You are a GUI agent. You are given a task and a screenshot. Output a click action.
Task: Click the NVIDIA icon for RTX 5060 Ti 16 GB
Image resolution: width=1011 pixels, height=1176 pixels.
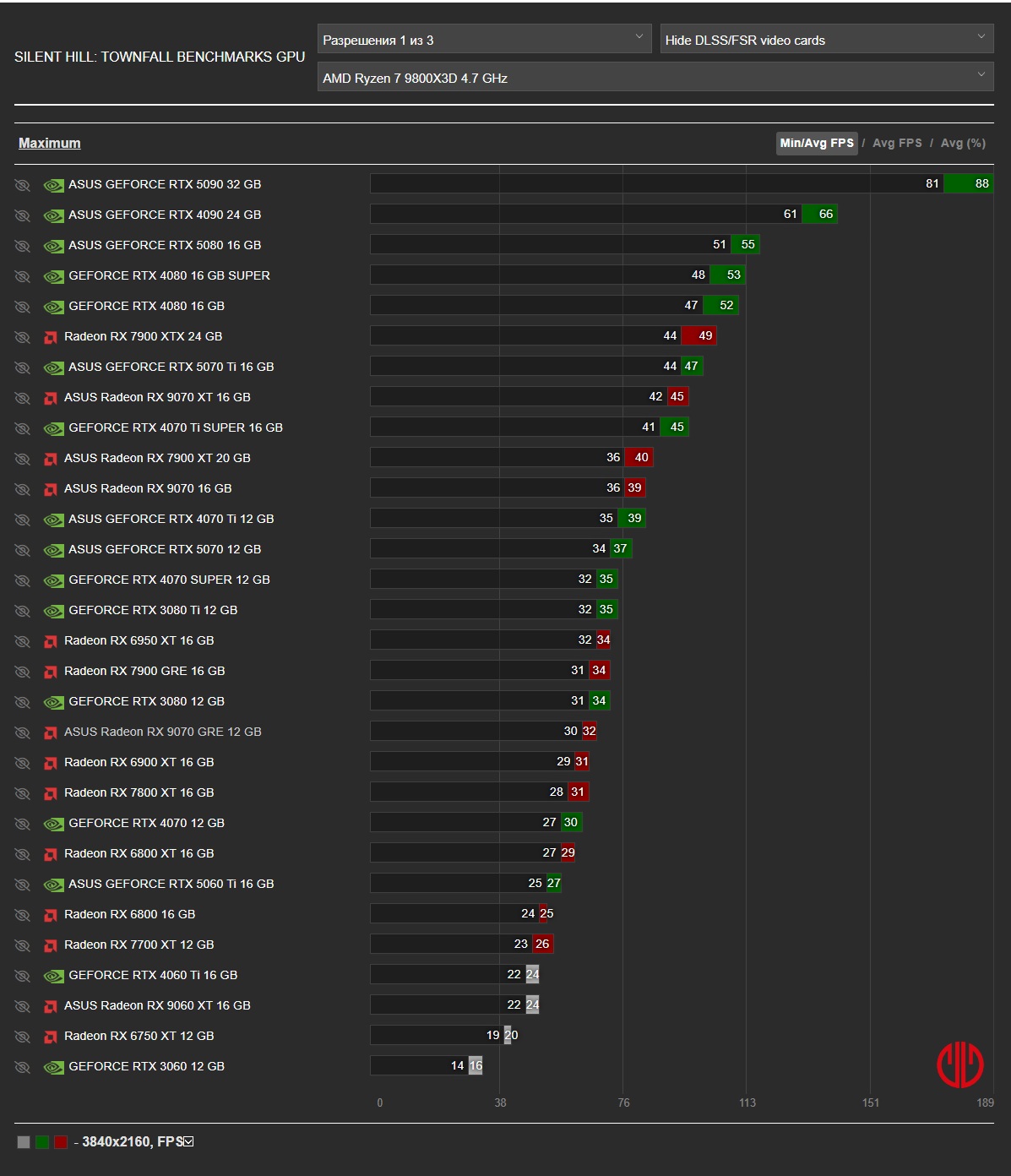pyautogui.click(x=53, y=885)
